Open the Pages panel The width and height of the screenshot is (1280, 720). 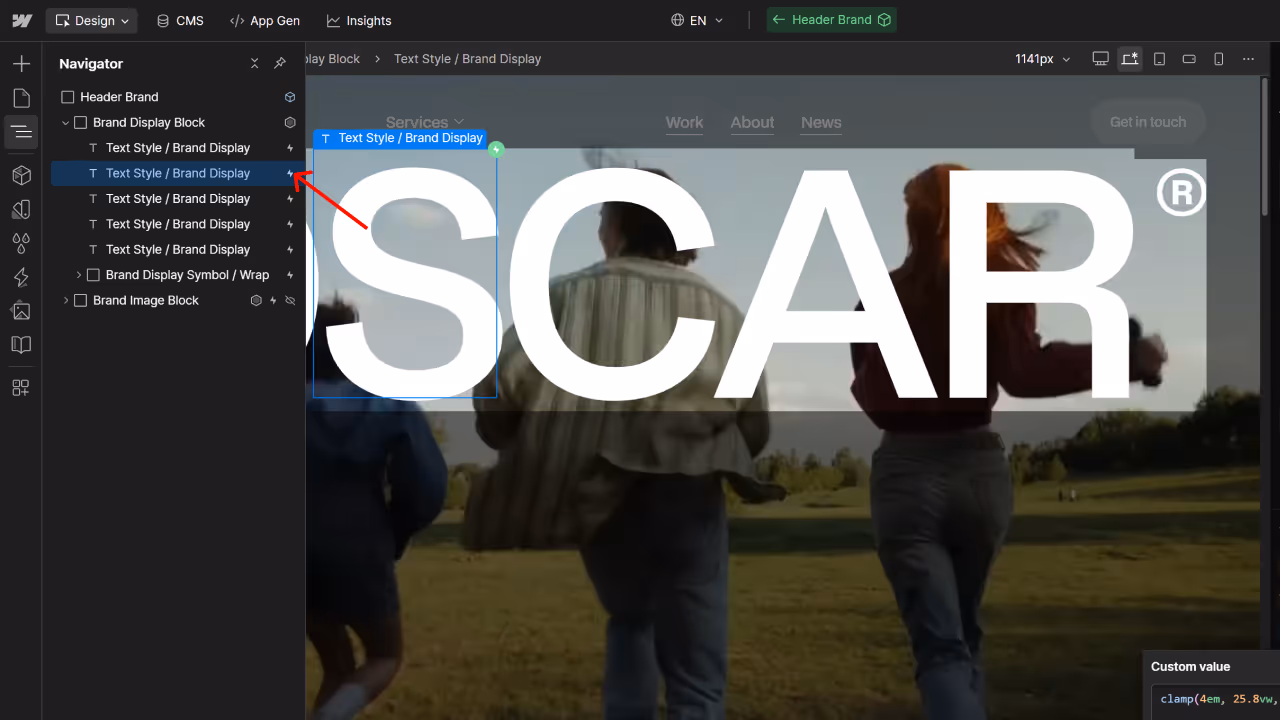point(21,98)
